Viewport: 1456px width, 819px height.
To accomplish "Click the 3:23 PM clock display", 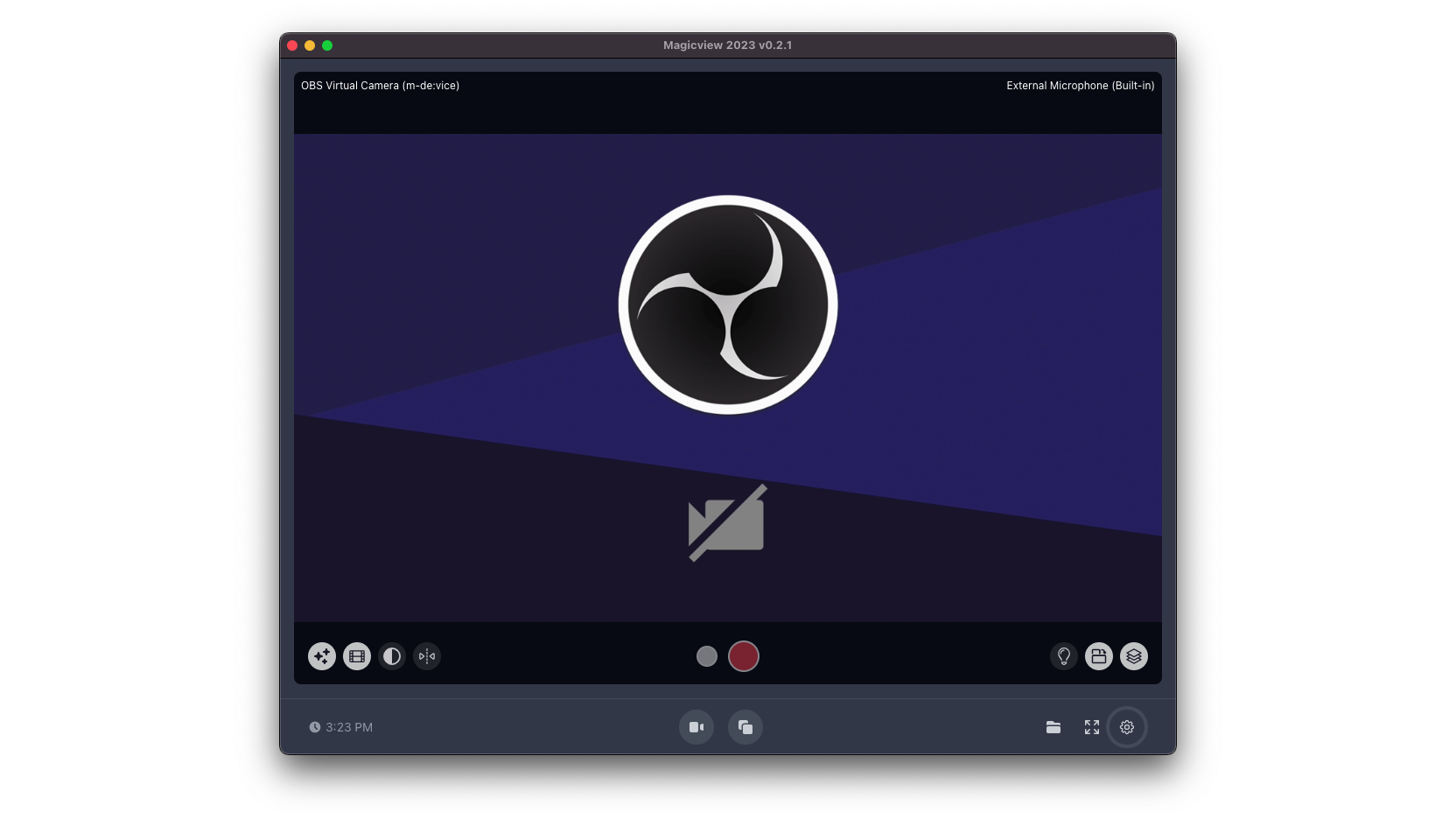I will [342, 727].
